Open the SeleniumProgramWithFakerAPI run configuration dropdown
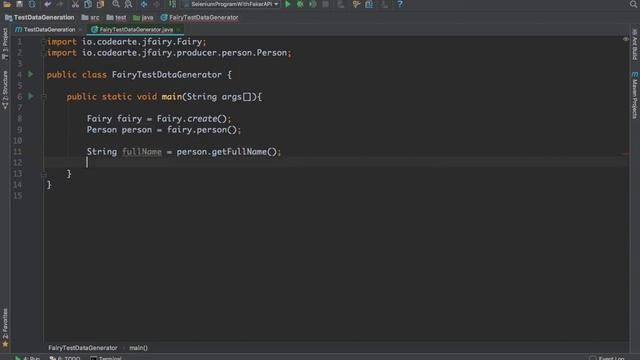 point(231,4)
